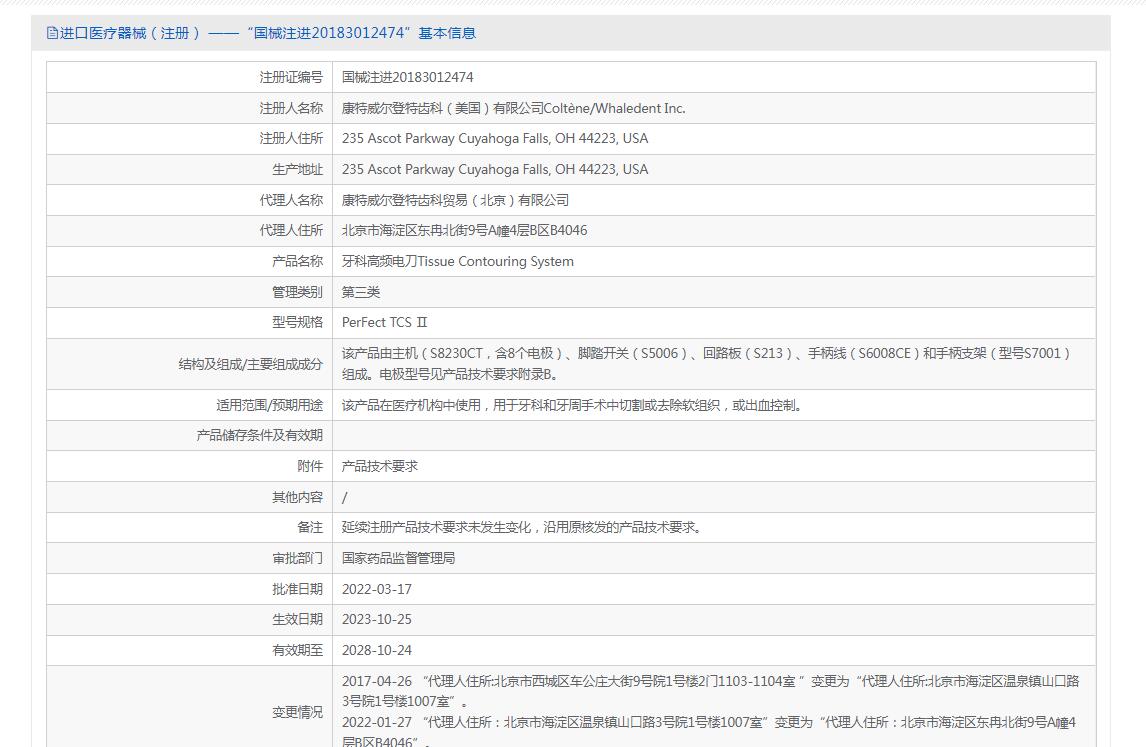Select agent address 北京市海淀区东冉北街9号 in 代理人住所 row

[464, 230]
